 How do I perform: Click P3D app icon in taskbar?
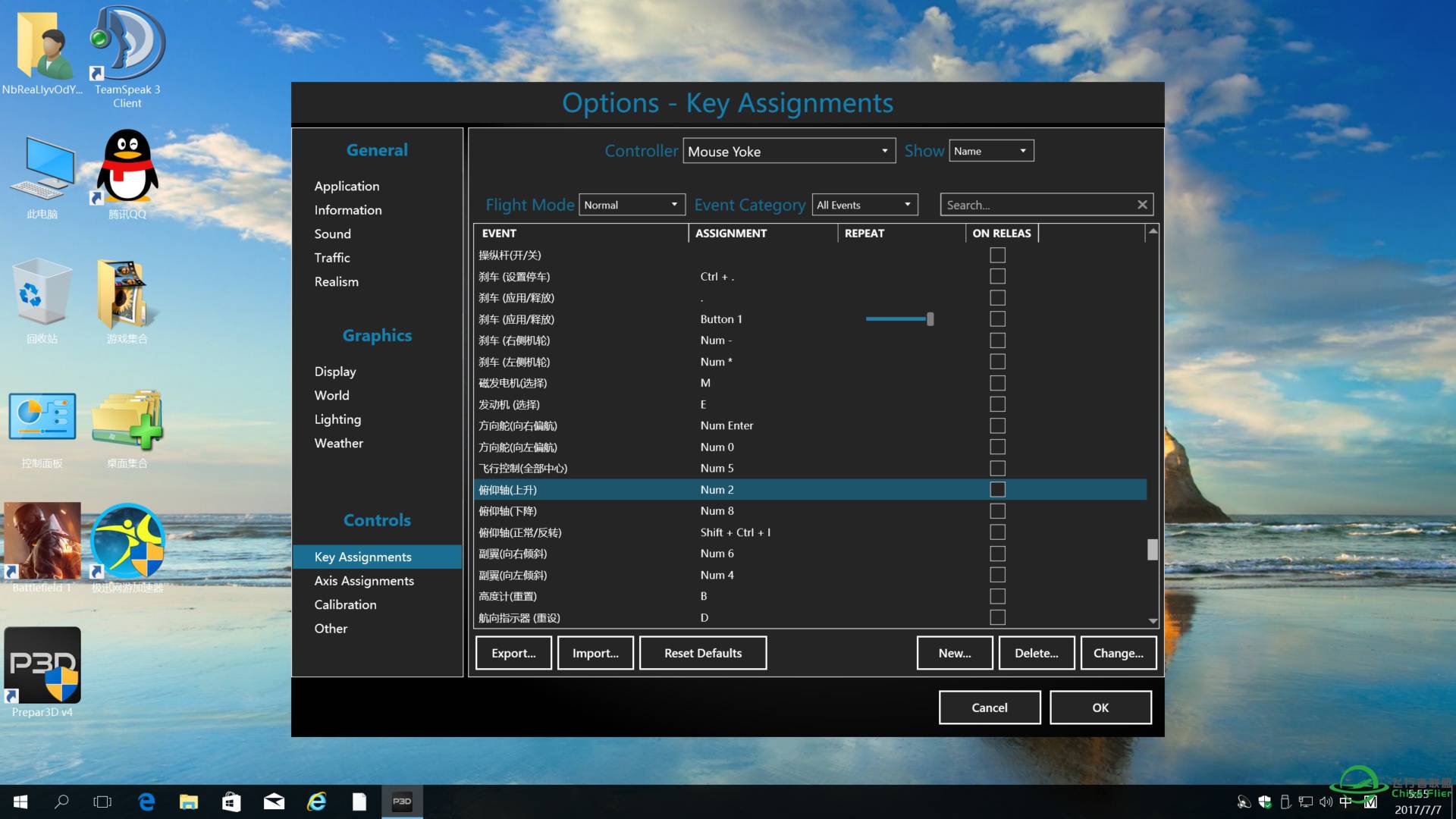click(x=402, y=802)
